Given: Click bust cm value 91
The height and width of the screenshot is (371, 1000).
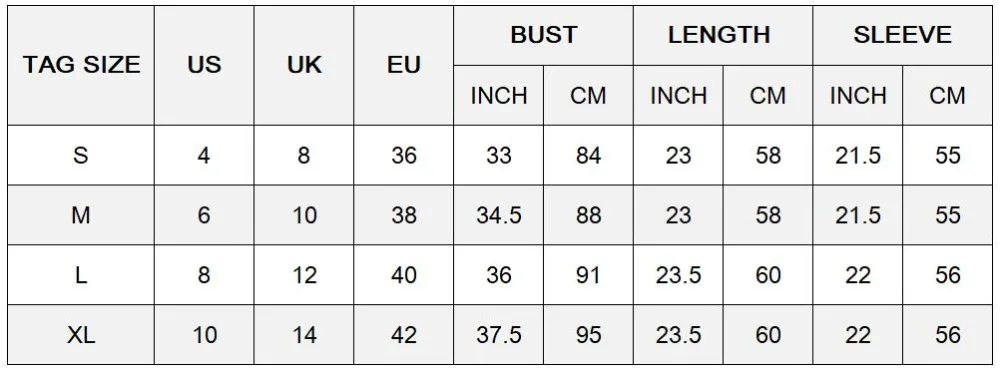Looking at the screenshot, I should [588, 275].
